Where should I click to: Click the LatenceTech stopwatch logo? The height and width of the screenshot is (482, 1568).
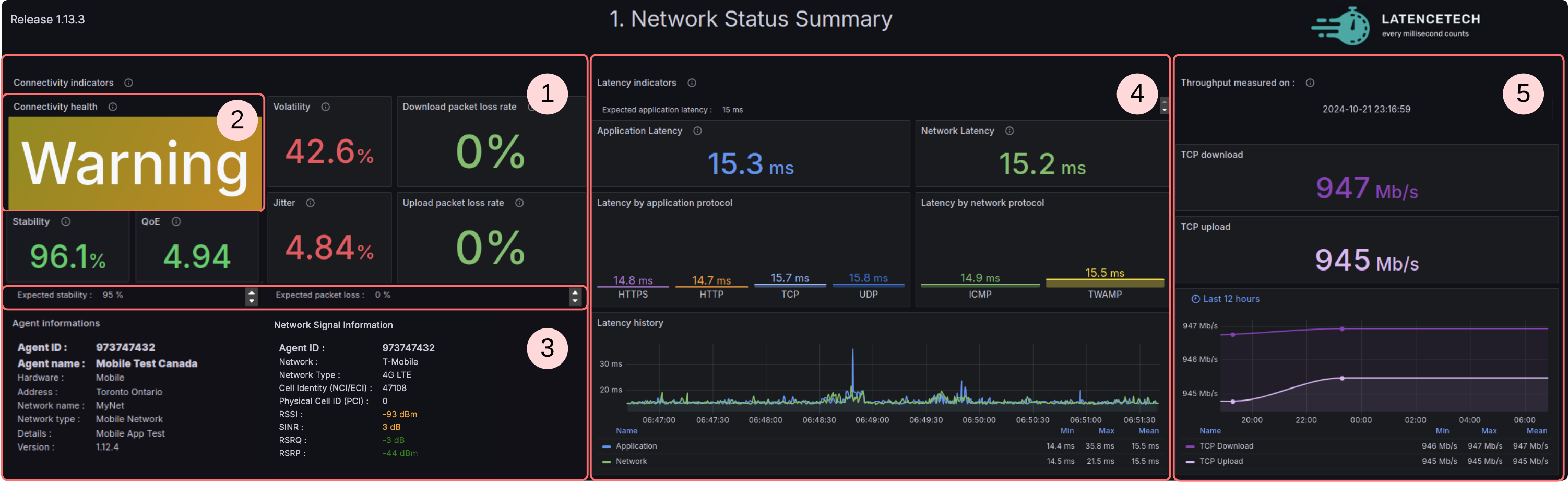pyautogui.click(x=1341, y=26)
